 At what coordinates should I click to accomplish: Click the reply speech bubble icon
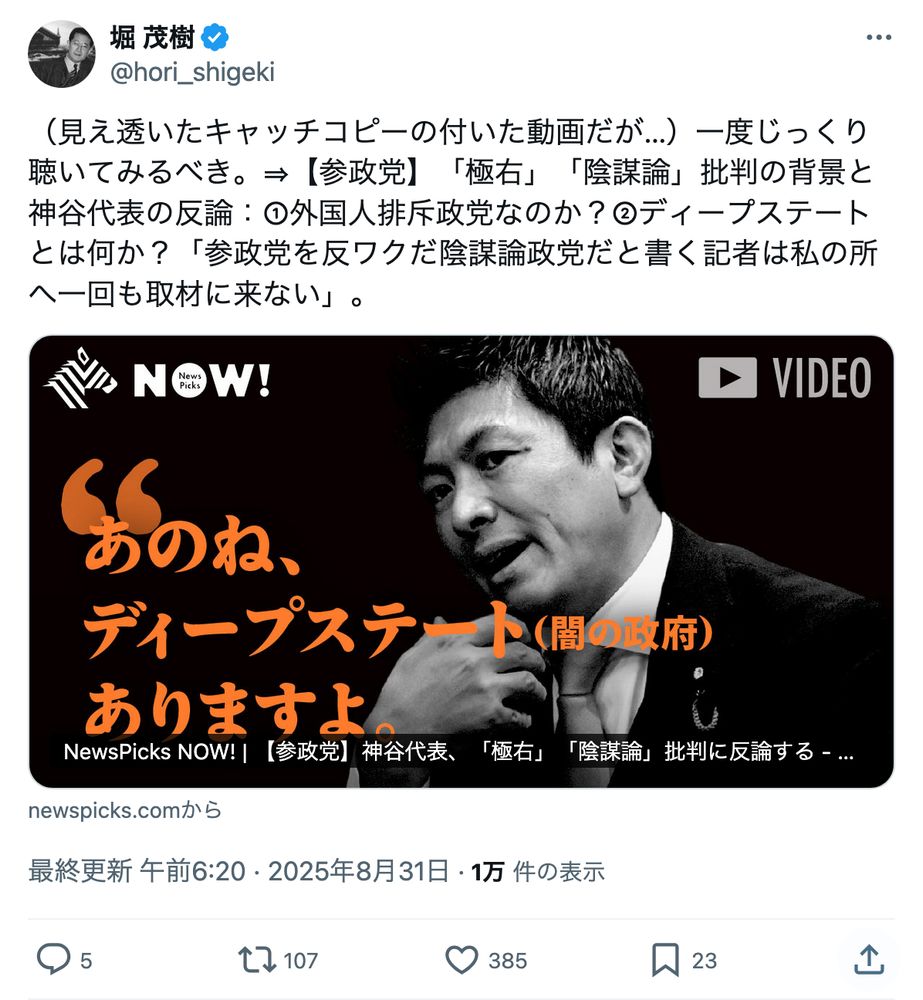point(53,959)
